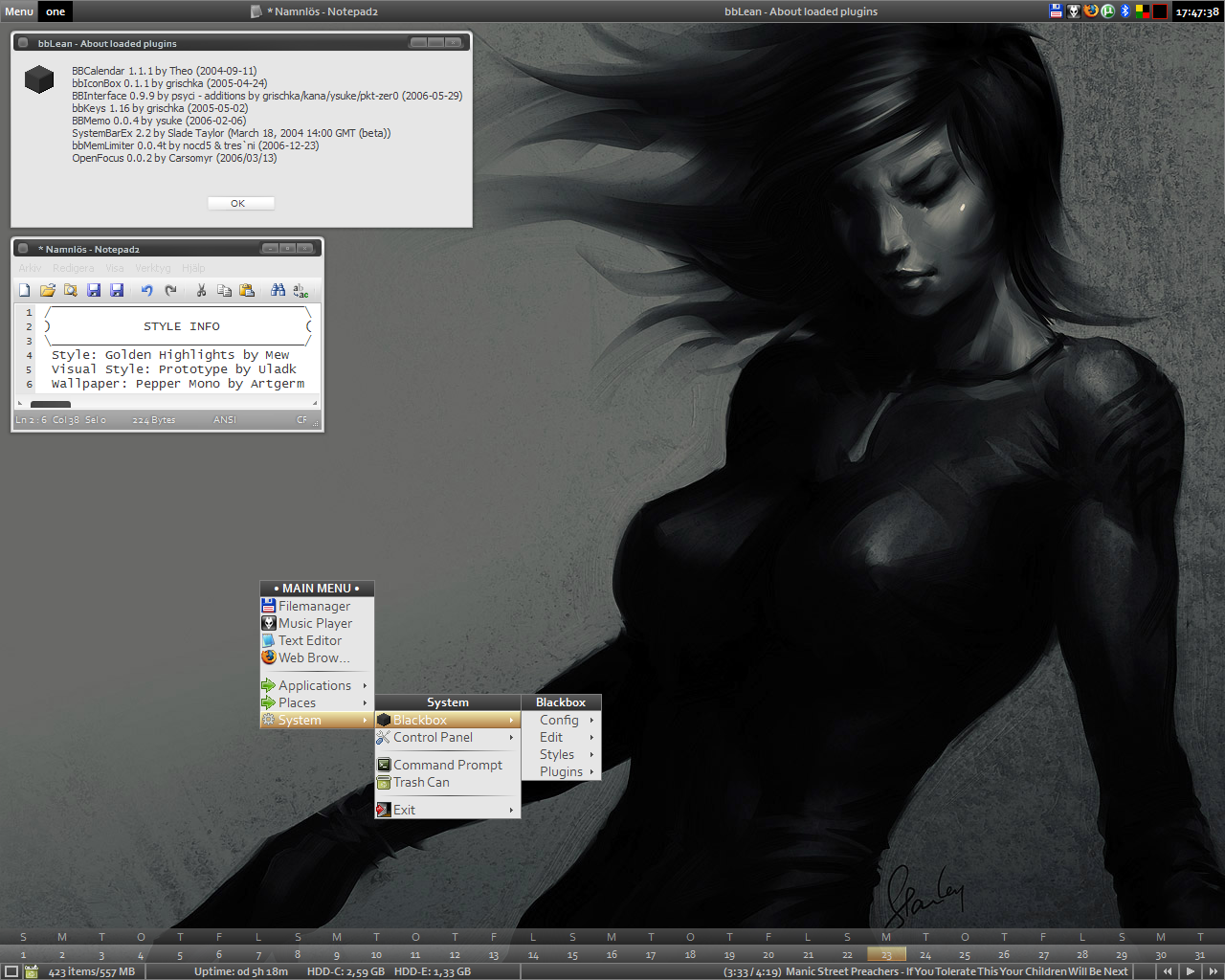Image resolution: width=1225 pixels, height=980 pixels.
Task: Launch Music Player from Main Menu
Action: (317, 623)
